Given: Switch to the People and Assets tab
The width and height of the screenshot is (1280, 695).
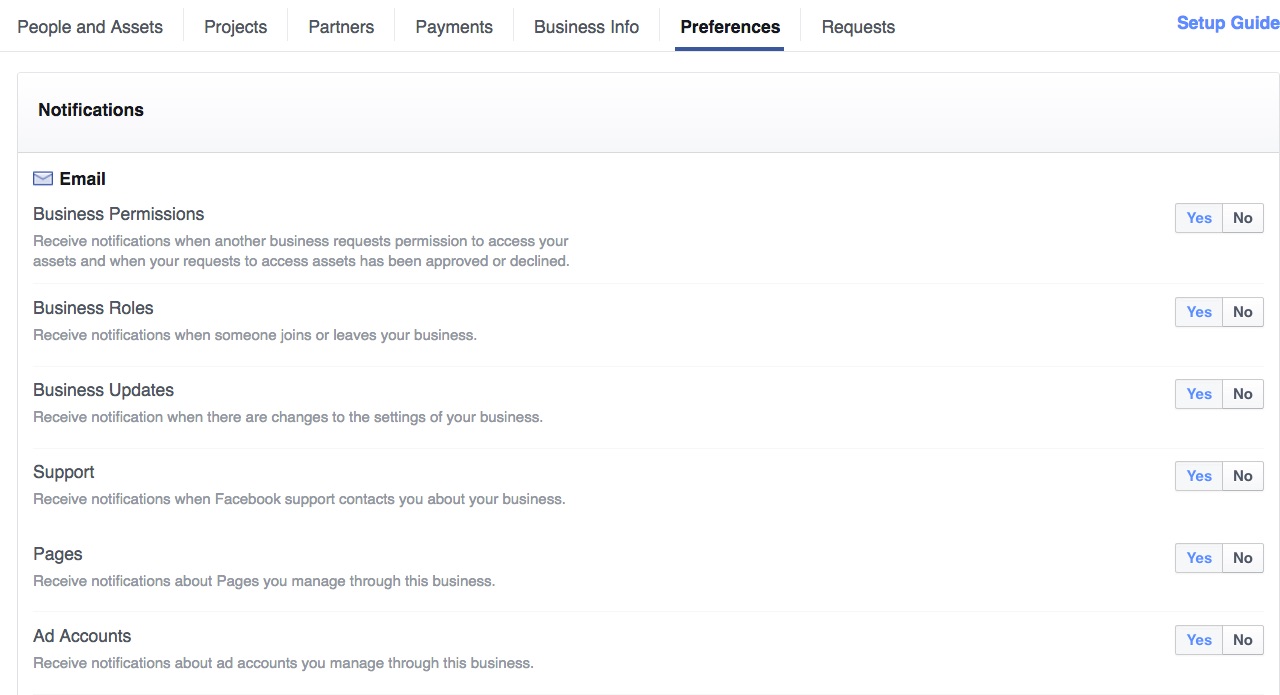Looking at the screenshot, I should [x=89, y=27].
